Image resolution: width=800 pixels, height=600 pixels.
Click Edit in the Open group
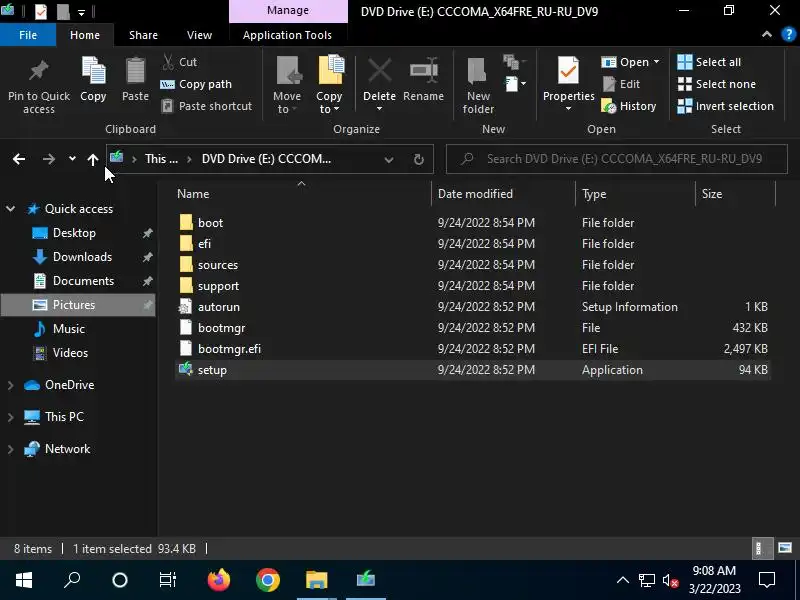click(621, 84)
